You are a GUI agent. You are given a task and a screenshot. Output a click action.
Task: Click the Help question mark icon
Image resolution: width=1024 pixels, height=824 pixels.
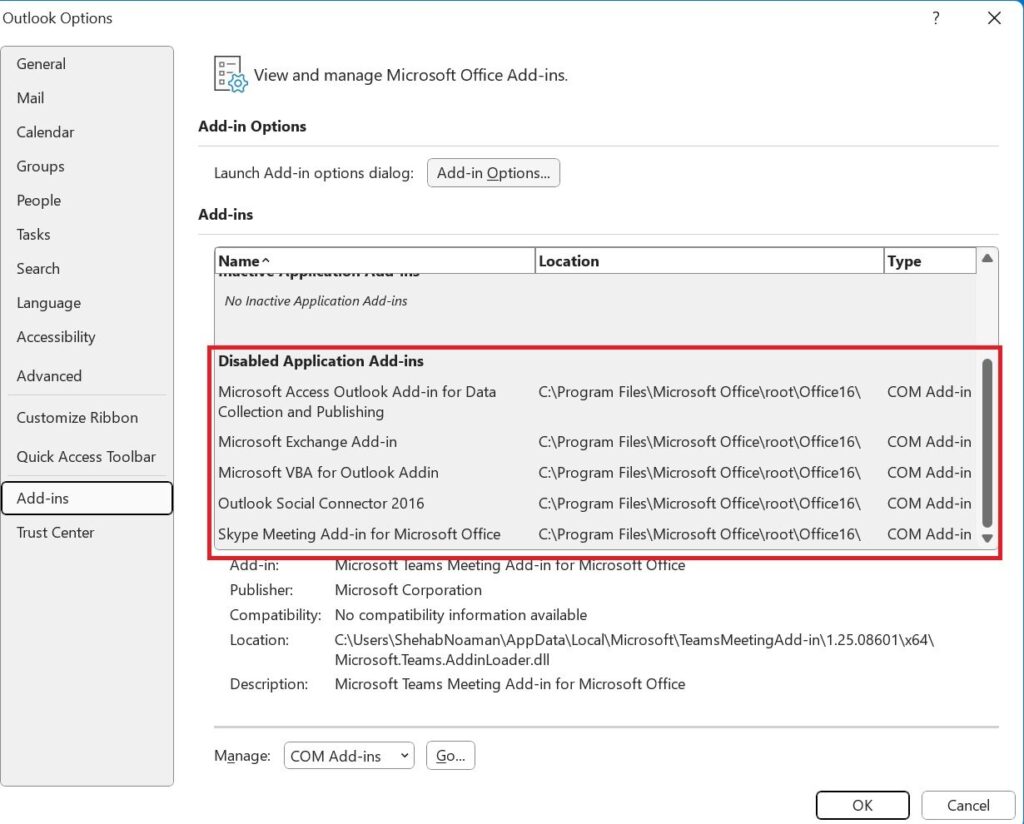click(x=936, y=18)
